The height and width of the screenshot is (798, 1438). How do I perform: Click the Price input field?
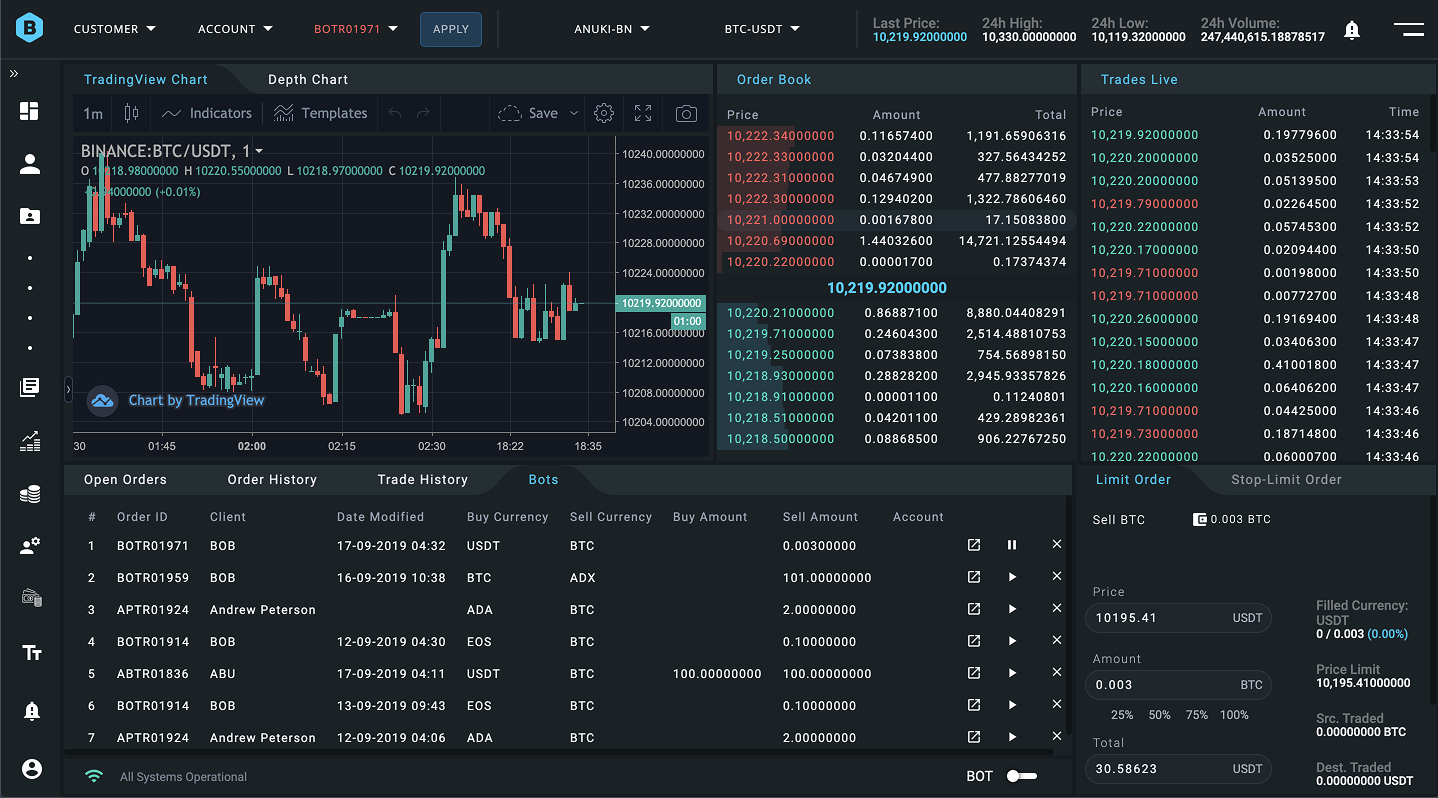click(x=1178, y=618)
